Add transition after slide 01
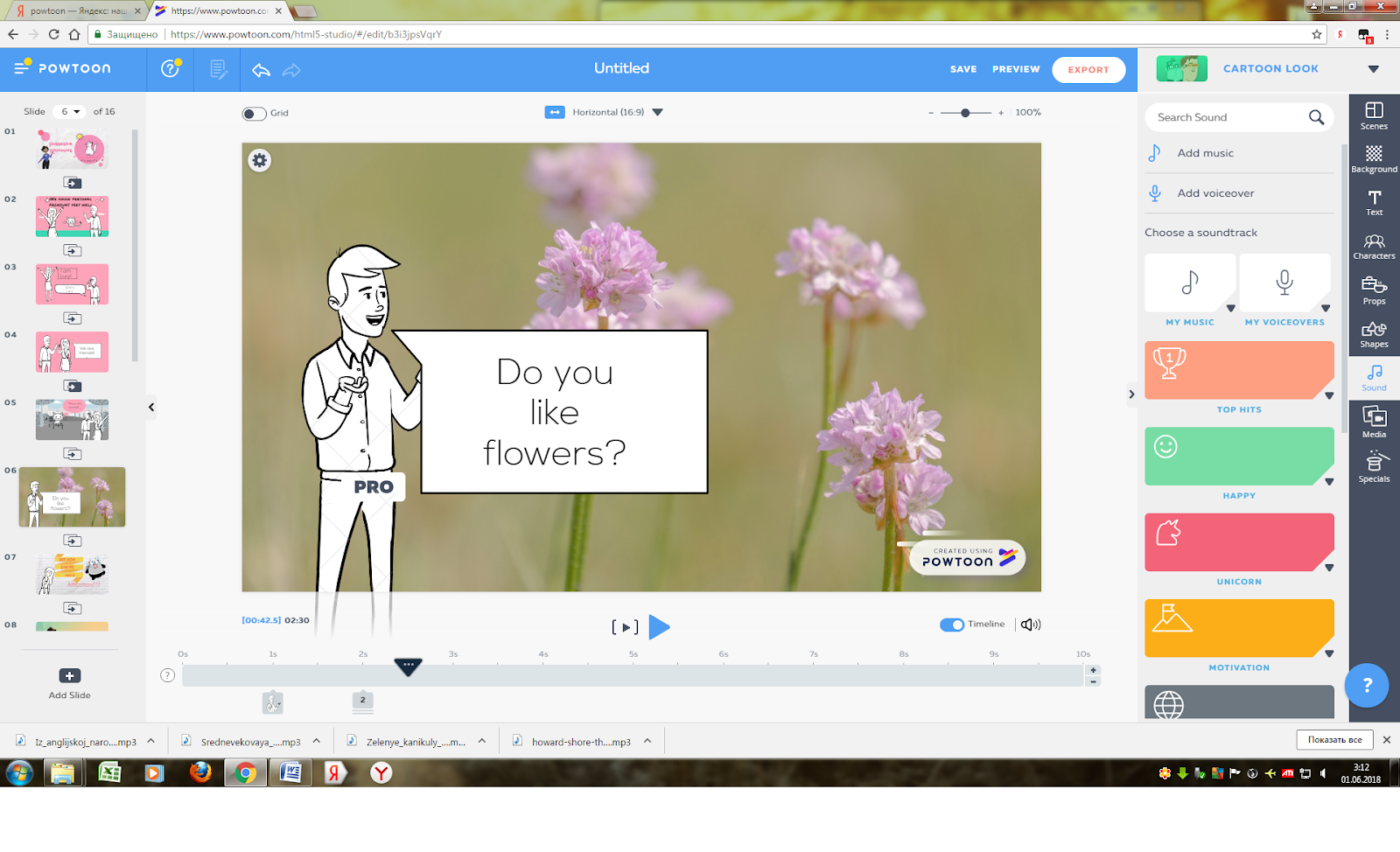This screenshot has height=852, width=1400. pyautogui.click(x=73, y=183)
